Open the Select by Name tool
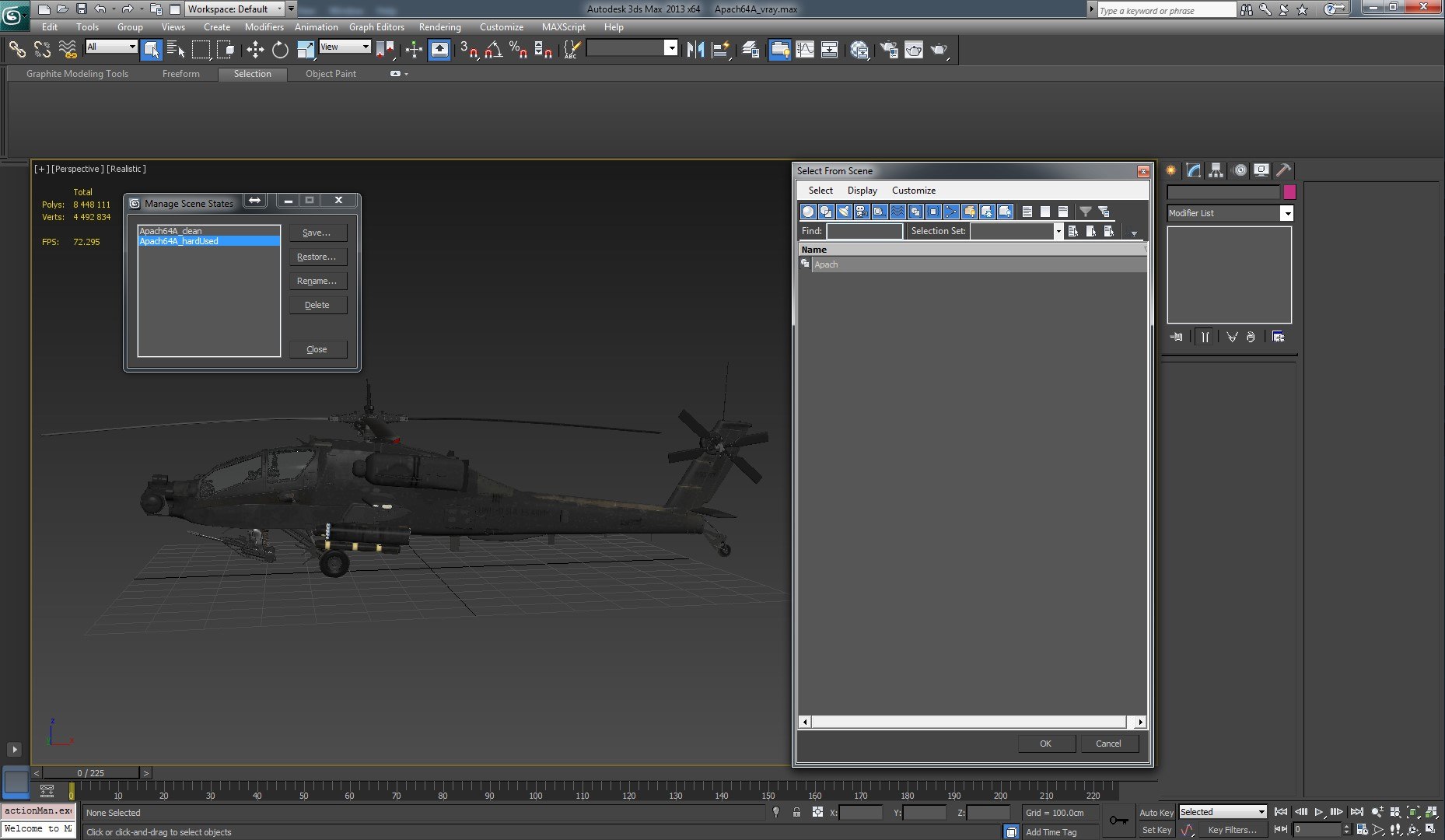Screen dimensions: 1445x840 coord(177,50)
